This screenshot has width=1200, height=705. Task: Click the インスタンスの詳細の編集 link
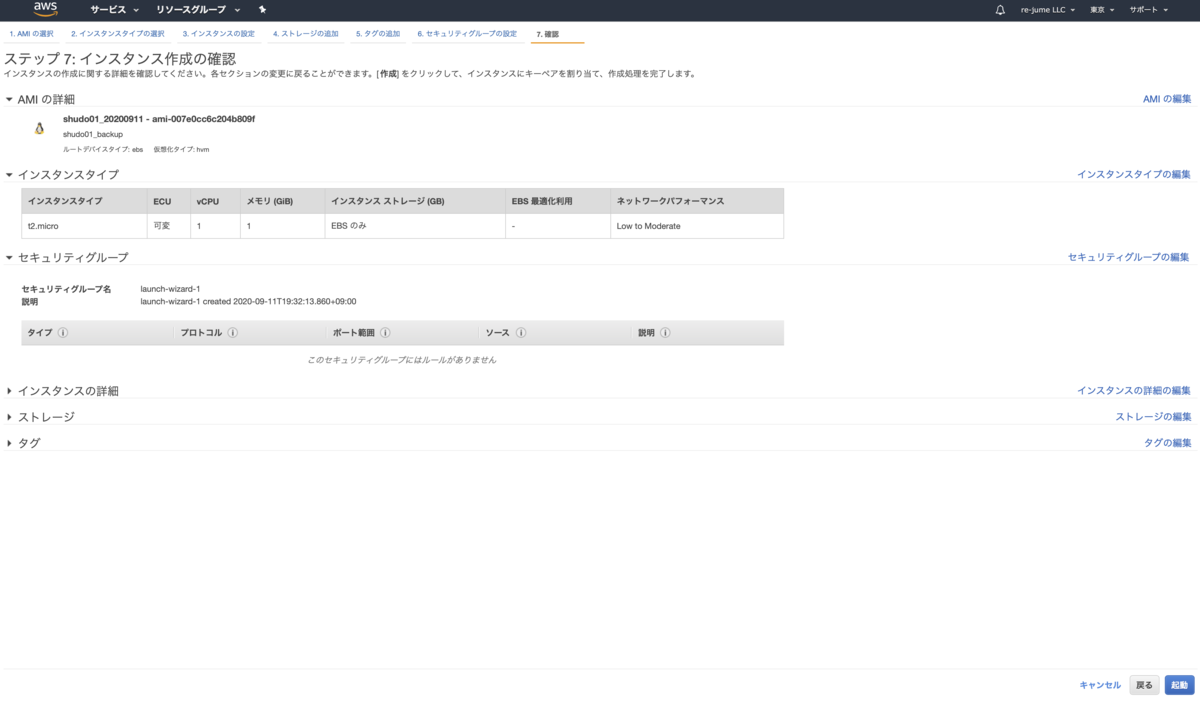point(1134,390)
